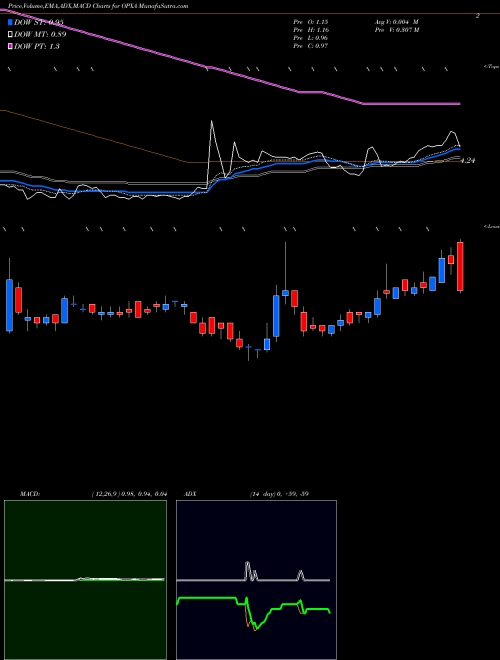The width and height of the screenshot is (500, 660).
Task: Click the MACD '(12,26,9) 0.98, 0.94, 0.04' values
Action: coord(129,494)
